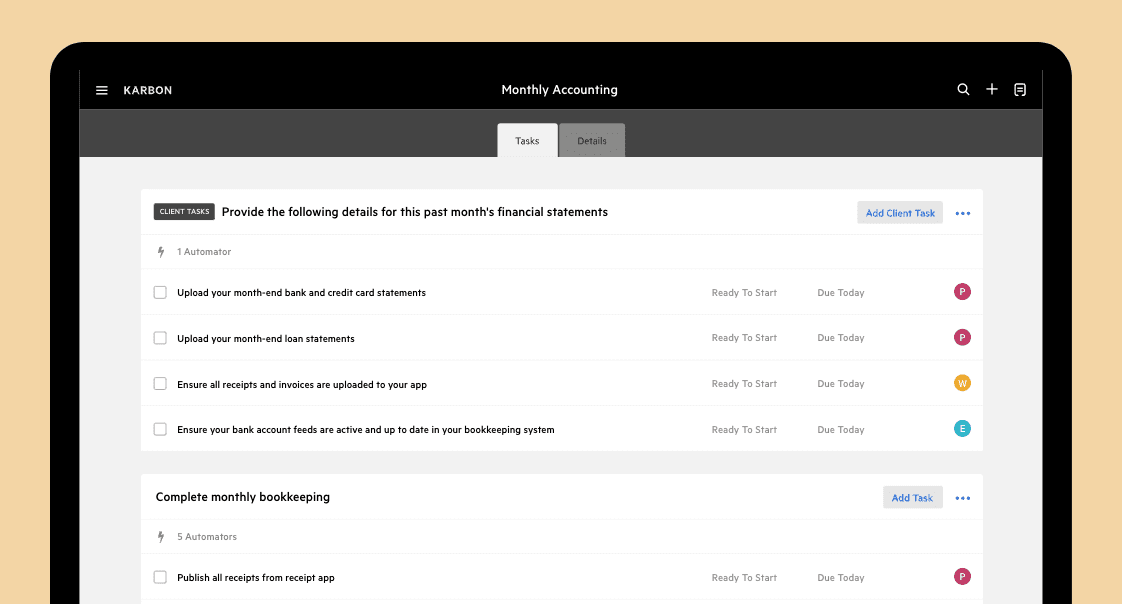Screen dimensions: 1122x605
Task: Check the bank and credit card statements task
Action: (x=160, y=292)
